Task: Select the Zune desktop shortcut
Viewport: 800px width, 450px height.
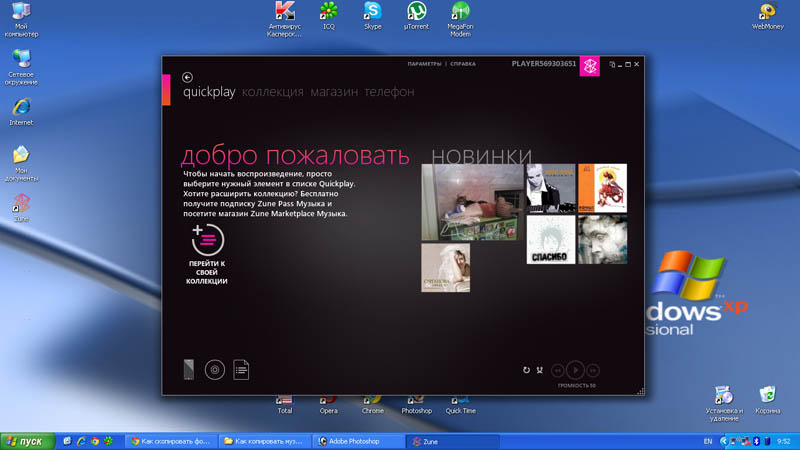Action: point(21,208)
